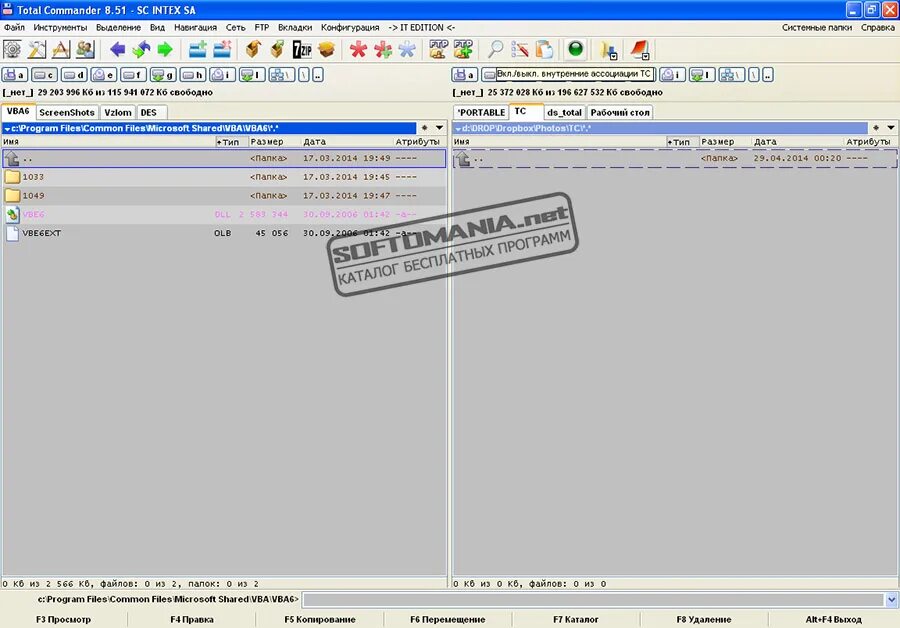Click the red asterisk with green plus icon
Image resolution: width=900 pixels, height=628 pixels.
coord(383,50)
